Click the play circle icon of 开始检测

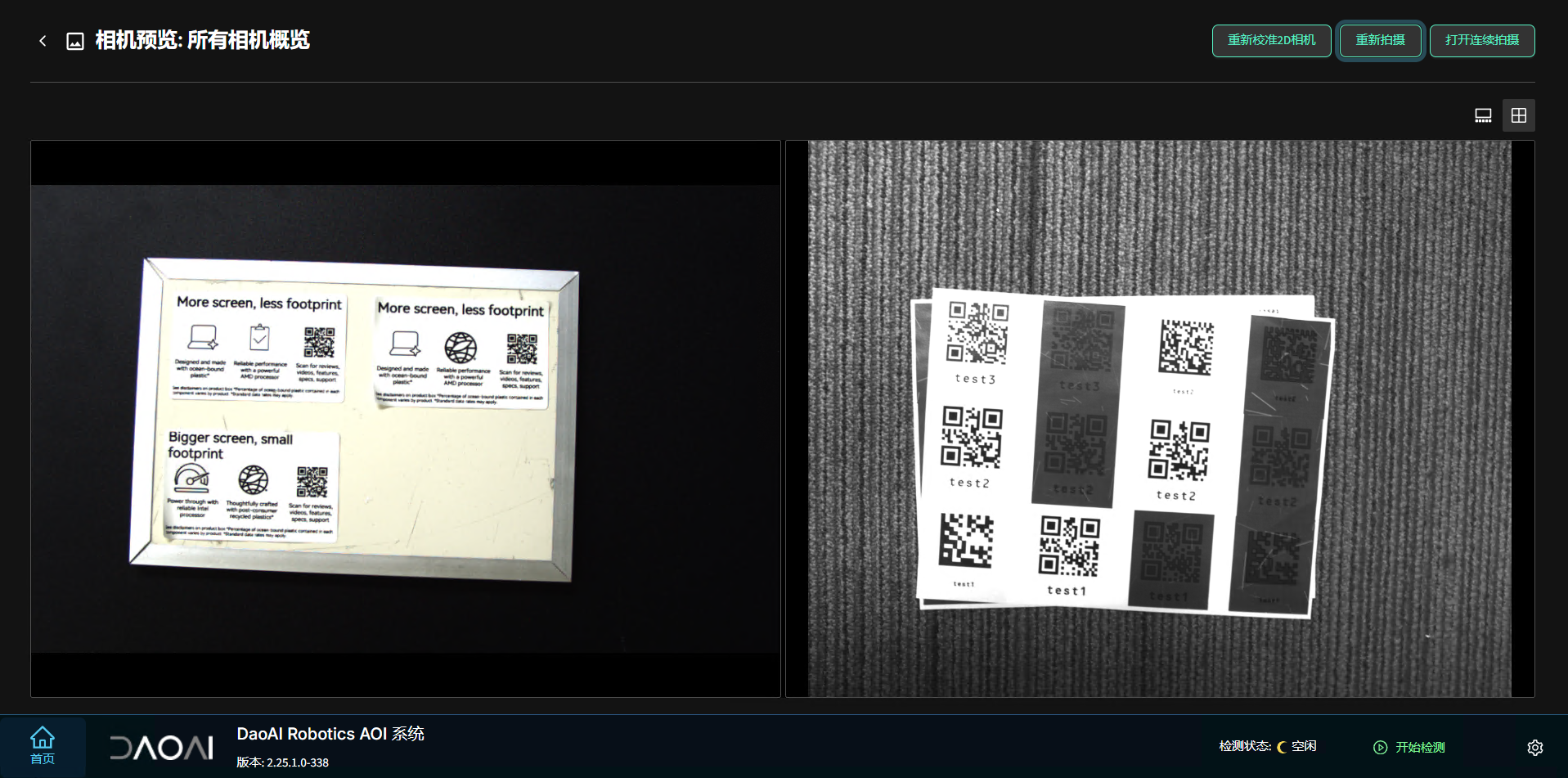pos(1380,747)
